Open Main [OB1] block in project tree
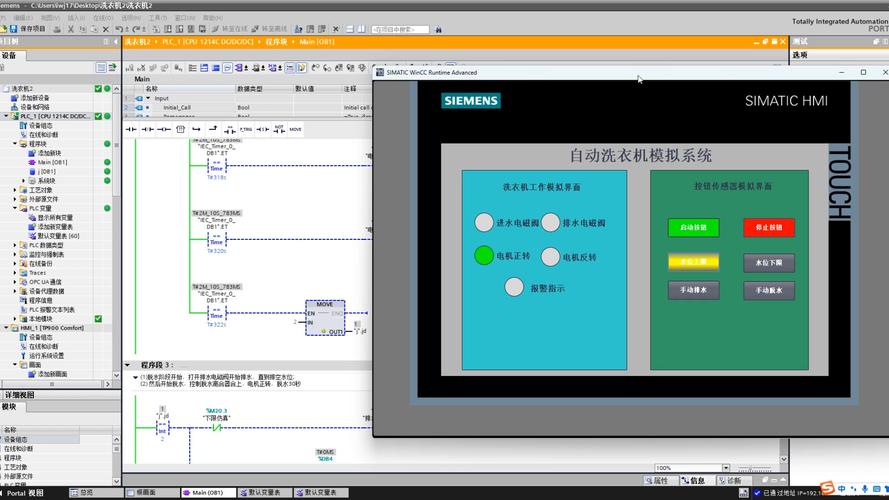This screenshot has height=500, width=889. point(53,162)
